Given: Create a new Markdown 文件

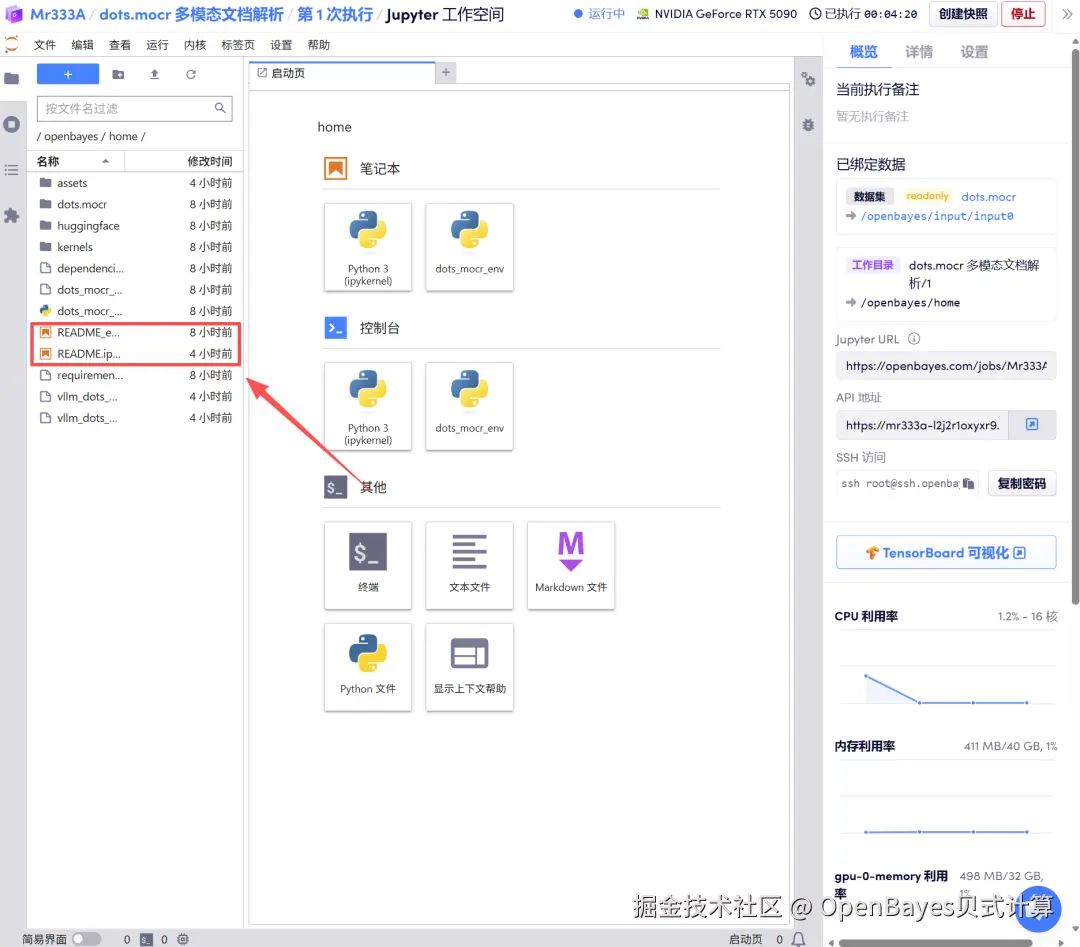Looking at the screenshot, I should [571, 565].
